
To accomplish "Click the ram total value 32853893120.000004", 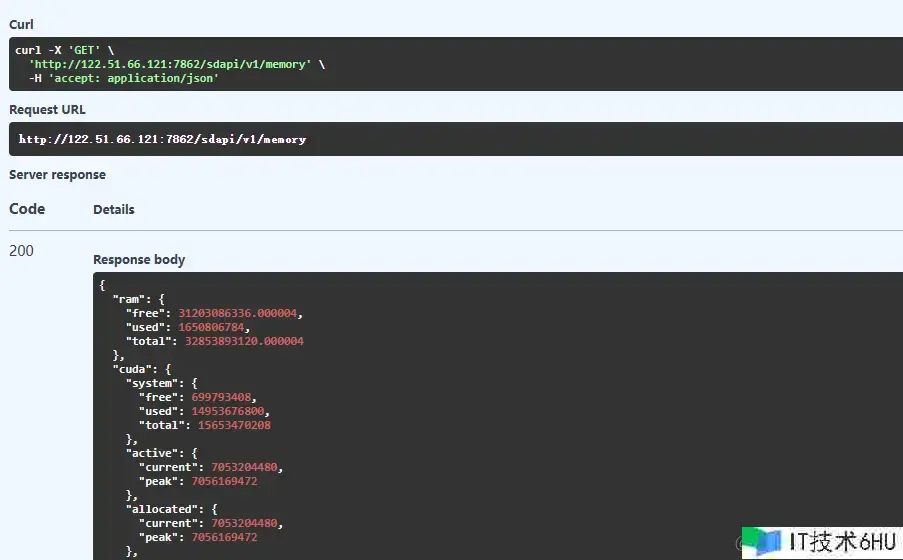I will [244, 341].
